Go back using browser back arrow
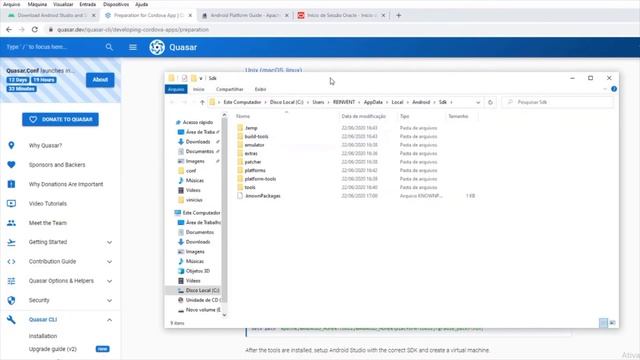Viewport: 640px width, 360px height. pyautogui.click(x=9, y=29)
